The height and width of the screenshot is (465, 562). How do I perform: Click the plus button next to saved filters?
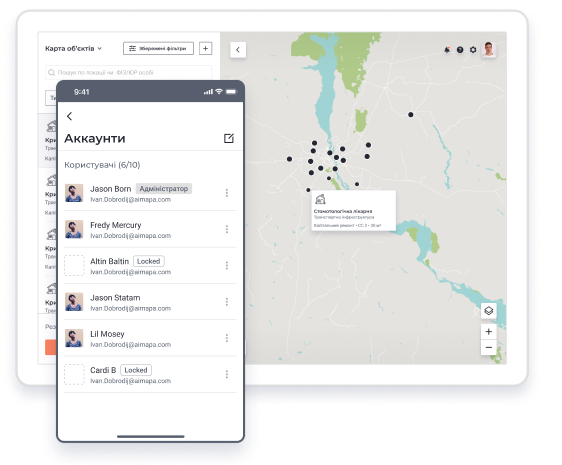(x=205, y=48)
